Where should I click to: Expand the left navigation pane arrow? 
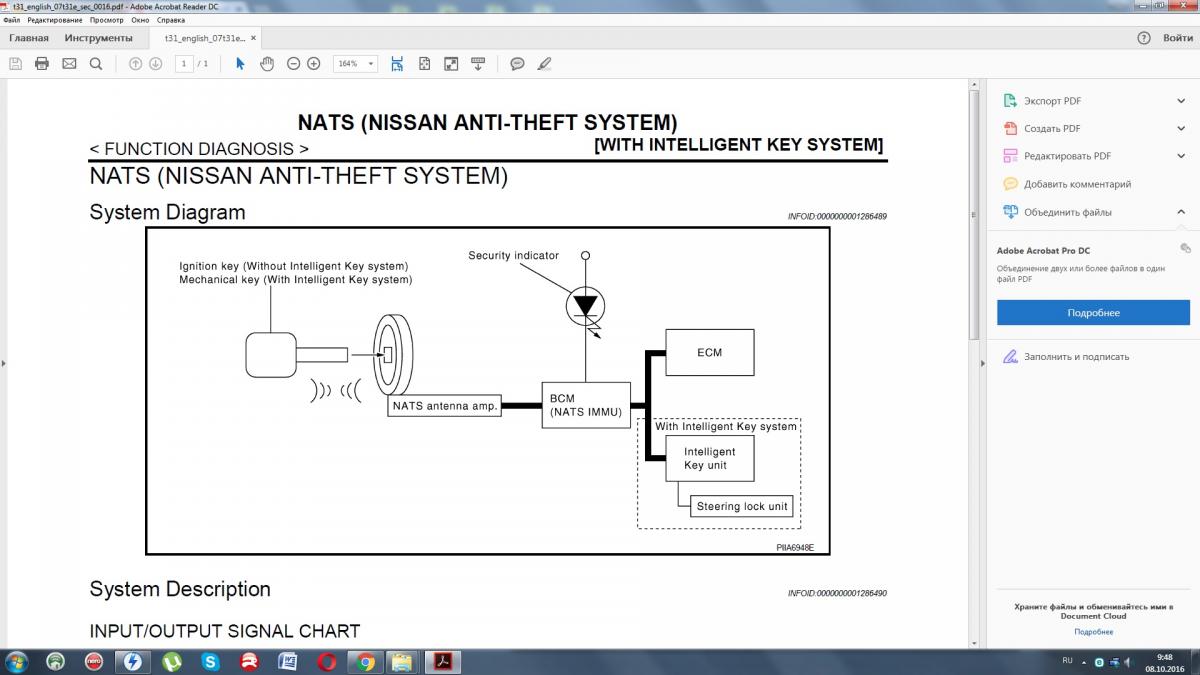[3, 363]
